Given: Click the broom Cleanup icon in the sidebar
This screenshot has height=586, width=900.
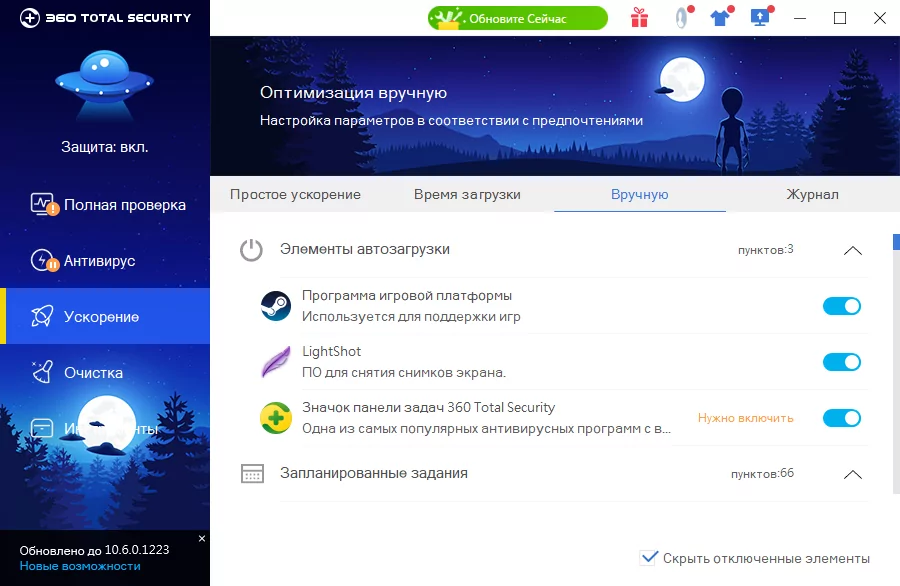Looking at the screenshot, I should point(42,372).
